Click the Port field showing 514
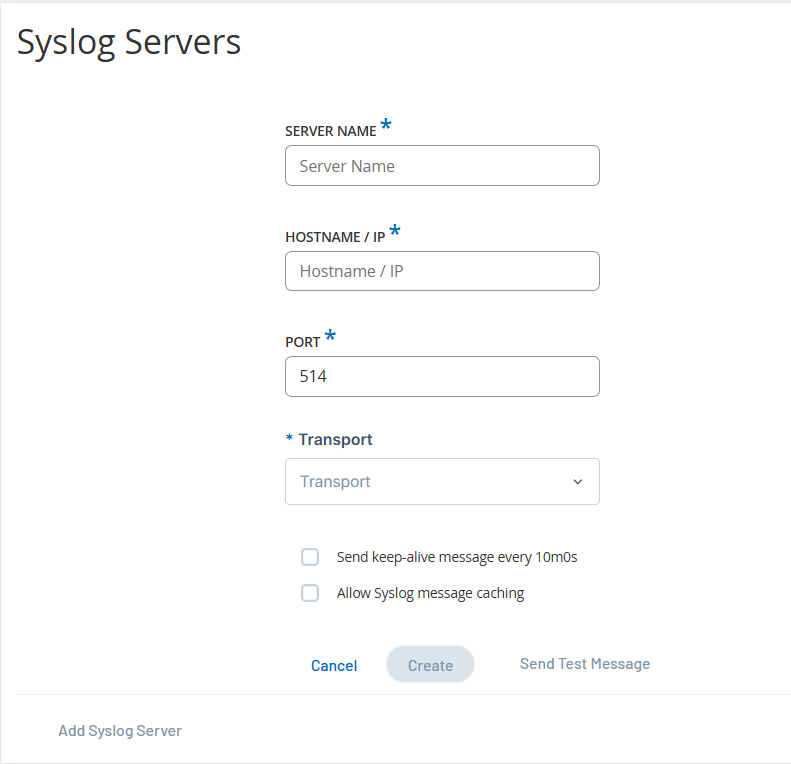Viewport: 791px width, 764px height. (441, 377)
